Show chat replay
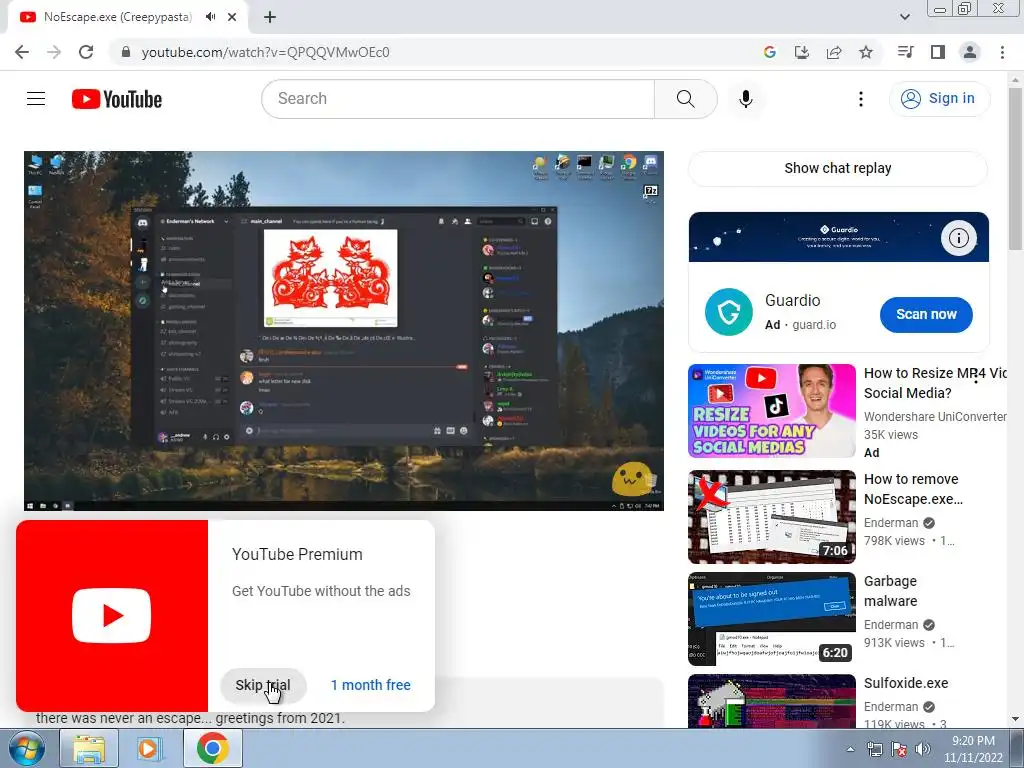The width and height of the screenshot is (1024, 768). 838,168
